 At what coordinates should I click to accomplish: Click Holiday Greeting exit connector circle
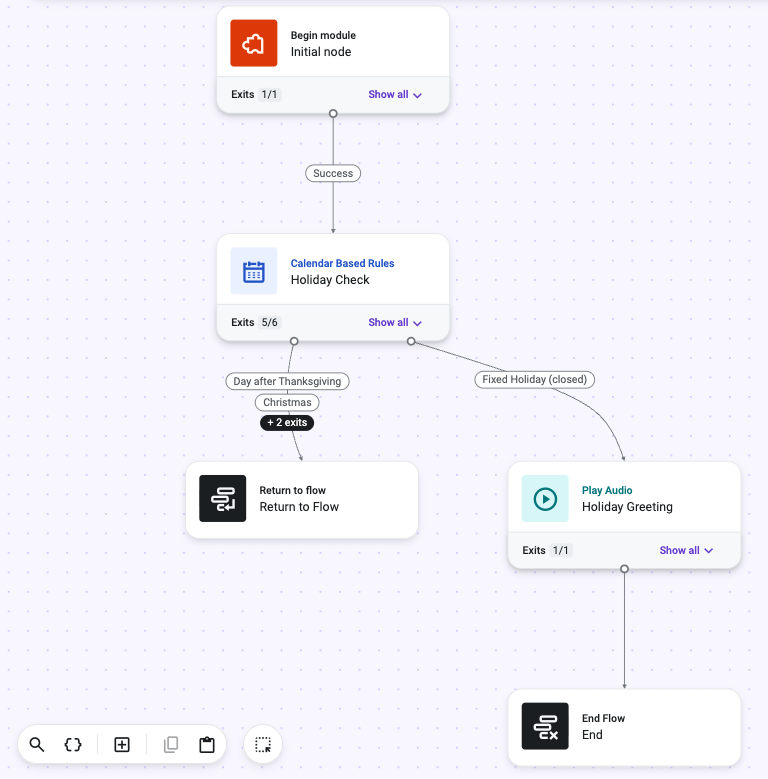pyautogui.click(x=624, y=568)
